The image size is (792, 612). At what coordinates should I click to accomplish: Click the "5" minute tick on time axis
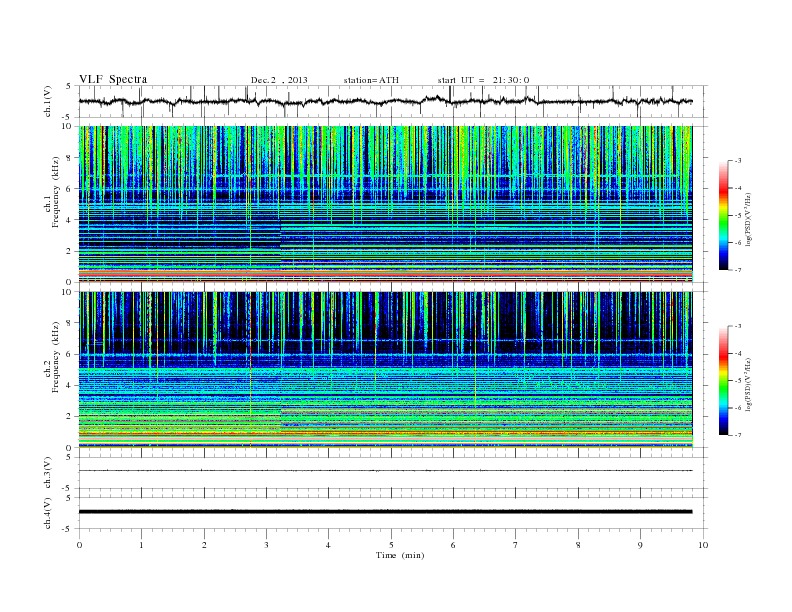click(x=391, y=545)
